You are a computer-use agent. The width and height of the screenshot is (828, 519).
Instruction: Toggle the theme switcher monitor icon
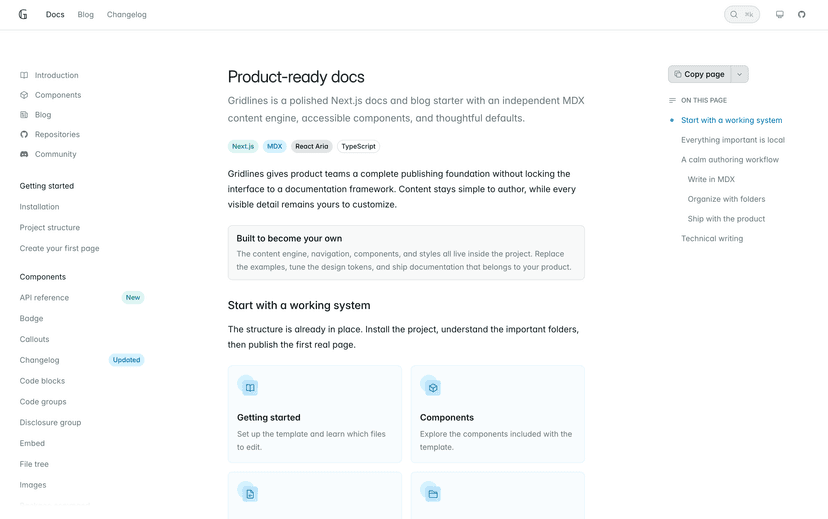point(779,14)
